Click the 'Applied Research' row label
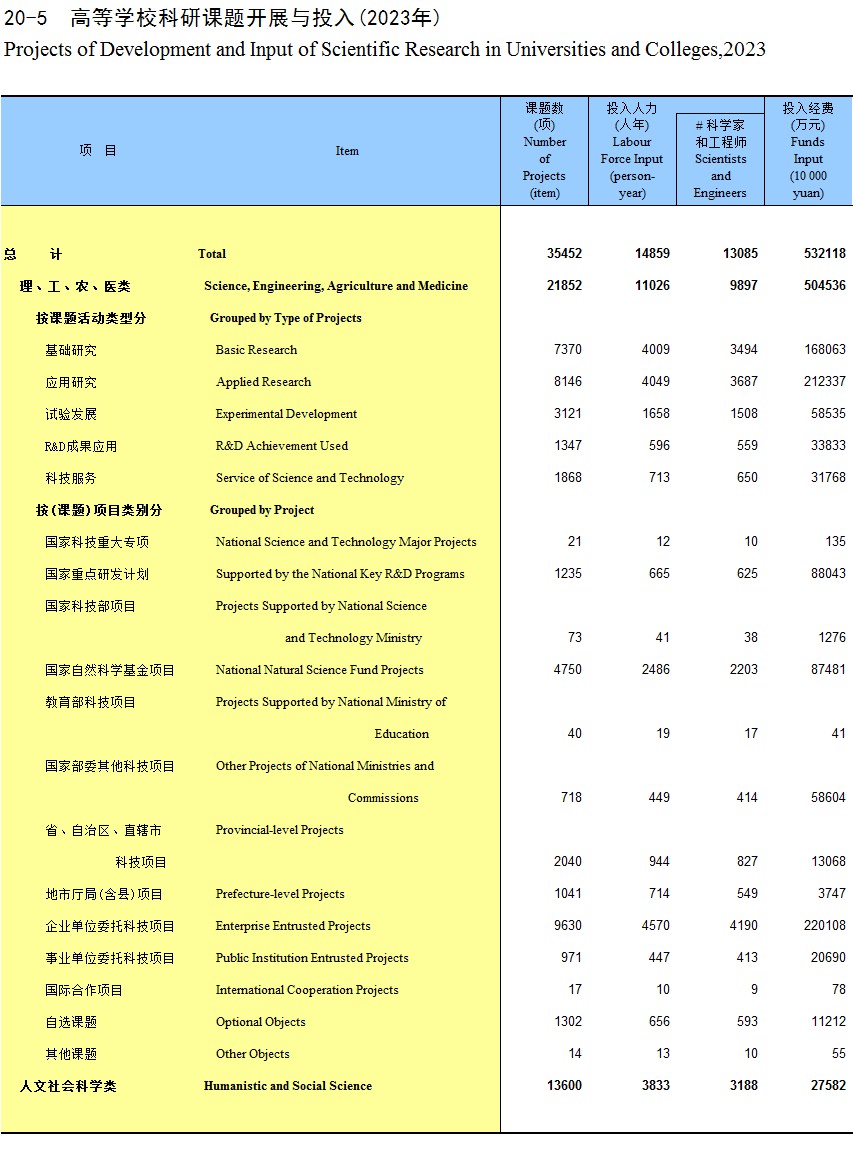 click(x=263, y=381)
